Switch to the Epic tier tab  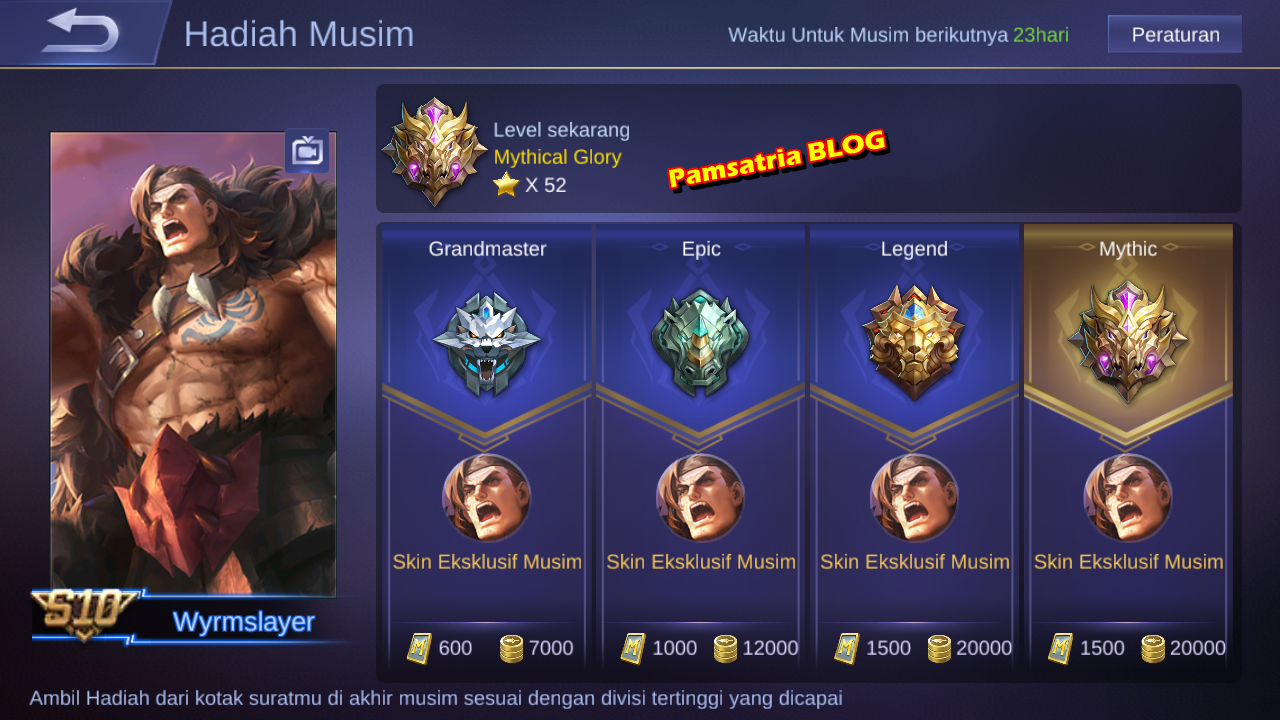[x=701, y=248]
